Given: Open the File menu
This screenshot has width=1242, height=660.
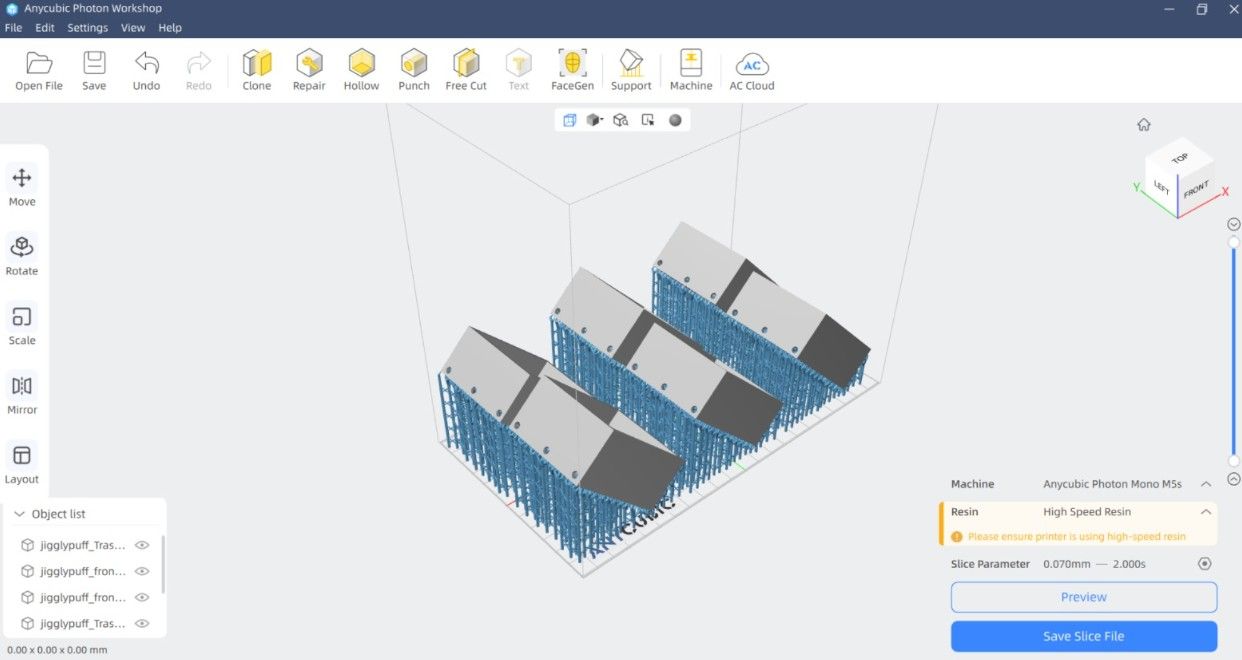Looking at the screenshot, I should point(13,28).
